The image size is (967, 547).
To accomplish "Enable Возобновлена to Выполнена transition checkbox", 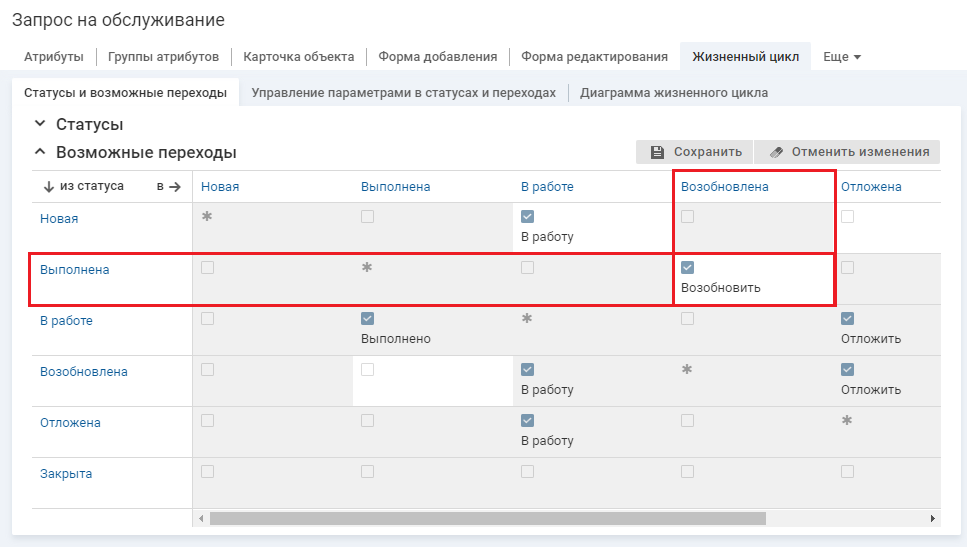I will (x=368, y=370).
